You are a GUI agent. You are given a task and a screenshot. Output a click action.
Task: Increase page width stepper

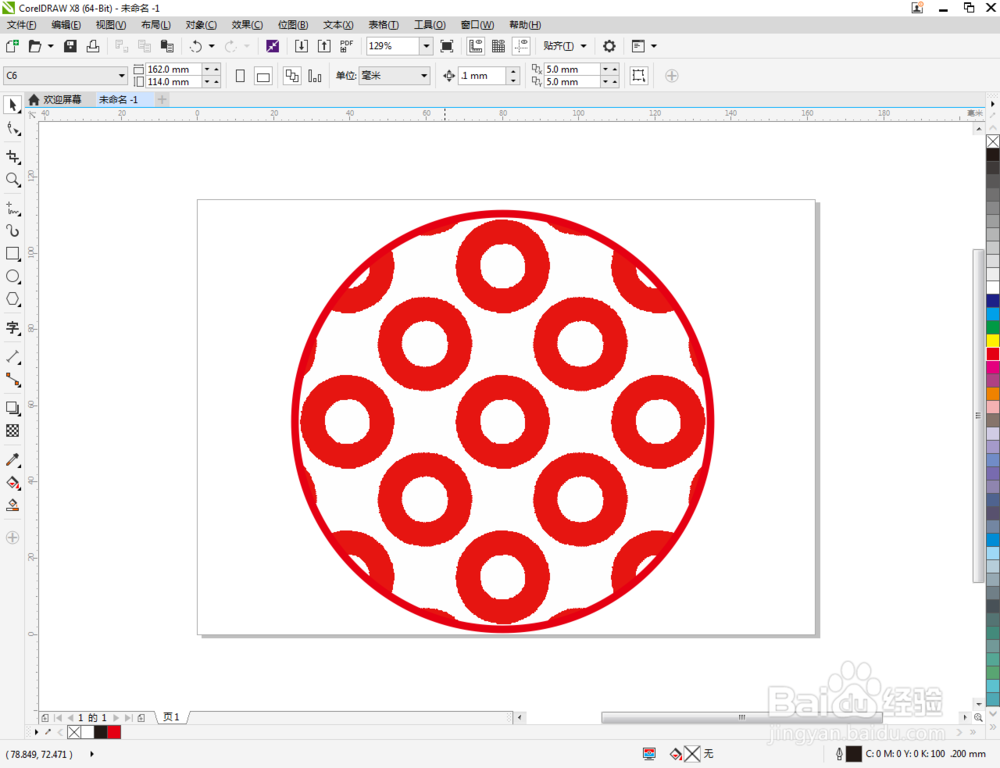tap(217, 70)
